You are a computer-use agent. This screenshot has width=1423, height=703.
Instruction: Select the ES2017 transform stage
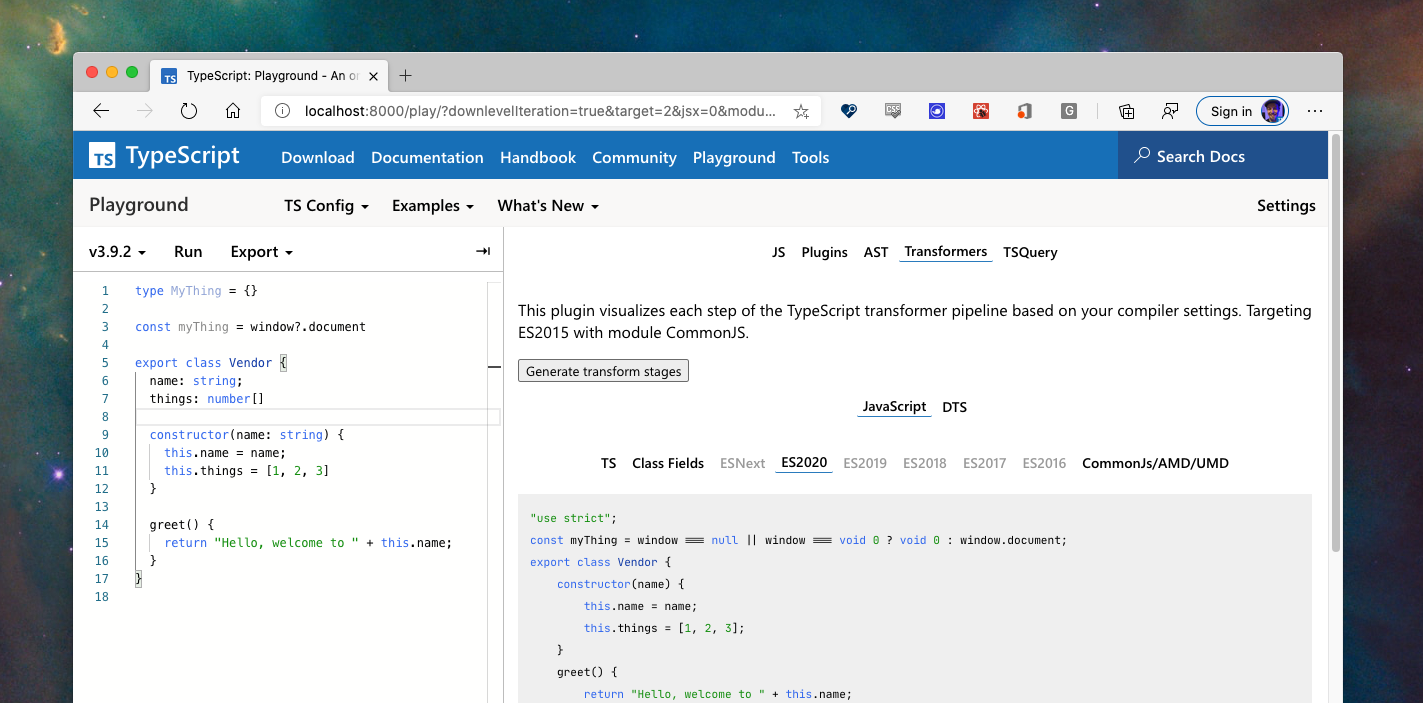click(985, 463)
